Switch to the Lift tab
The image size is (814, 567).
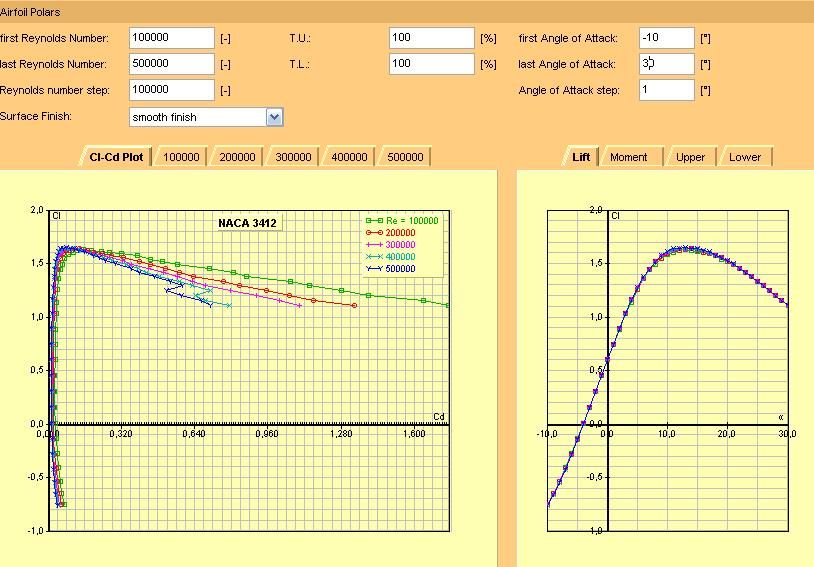(581, 157)
